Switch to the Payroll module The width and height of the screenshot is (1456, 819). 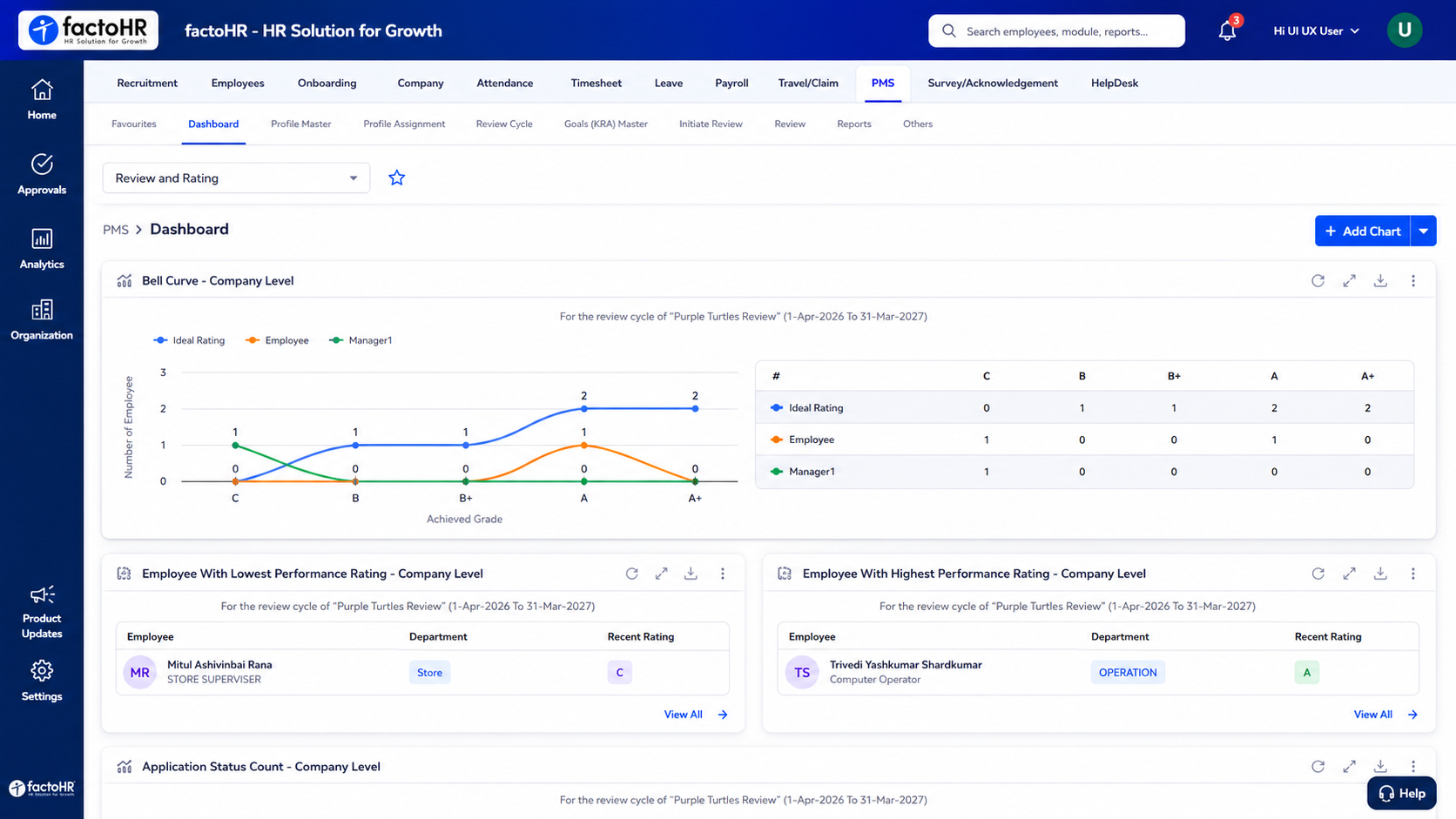731,83
